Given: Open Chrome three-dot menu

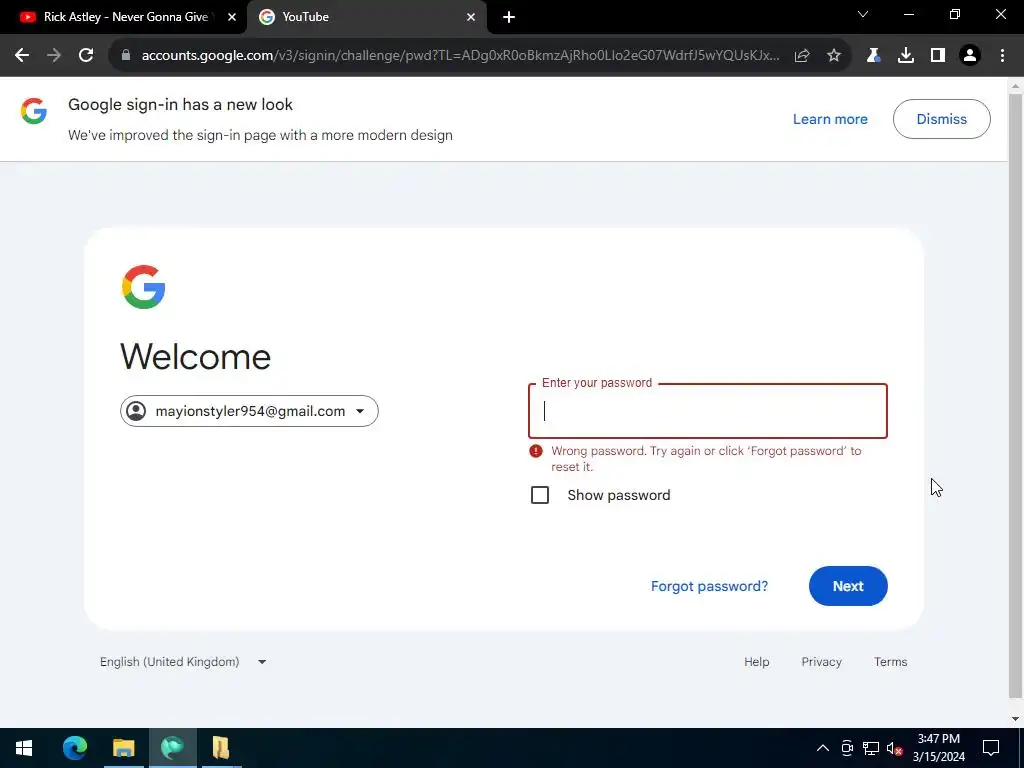Looking at the screenshot, I should (1002, 56).
